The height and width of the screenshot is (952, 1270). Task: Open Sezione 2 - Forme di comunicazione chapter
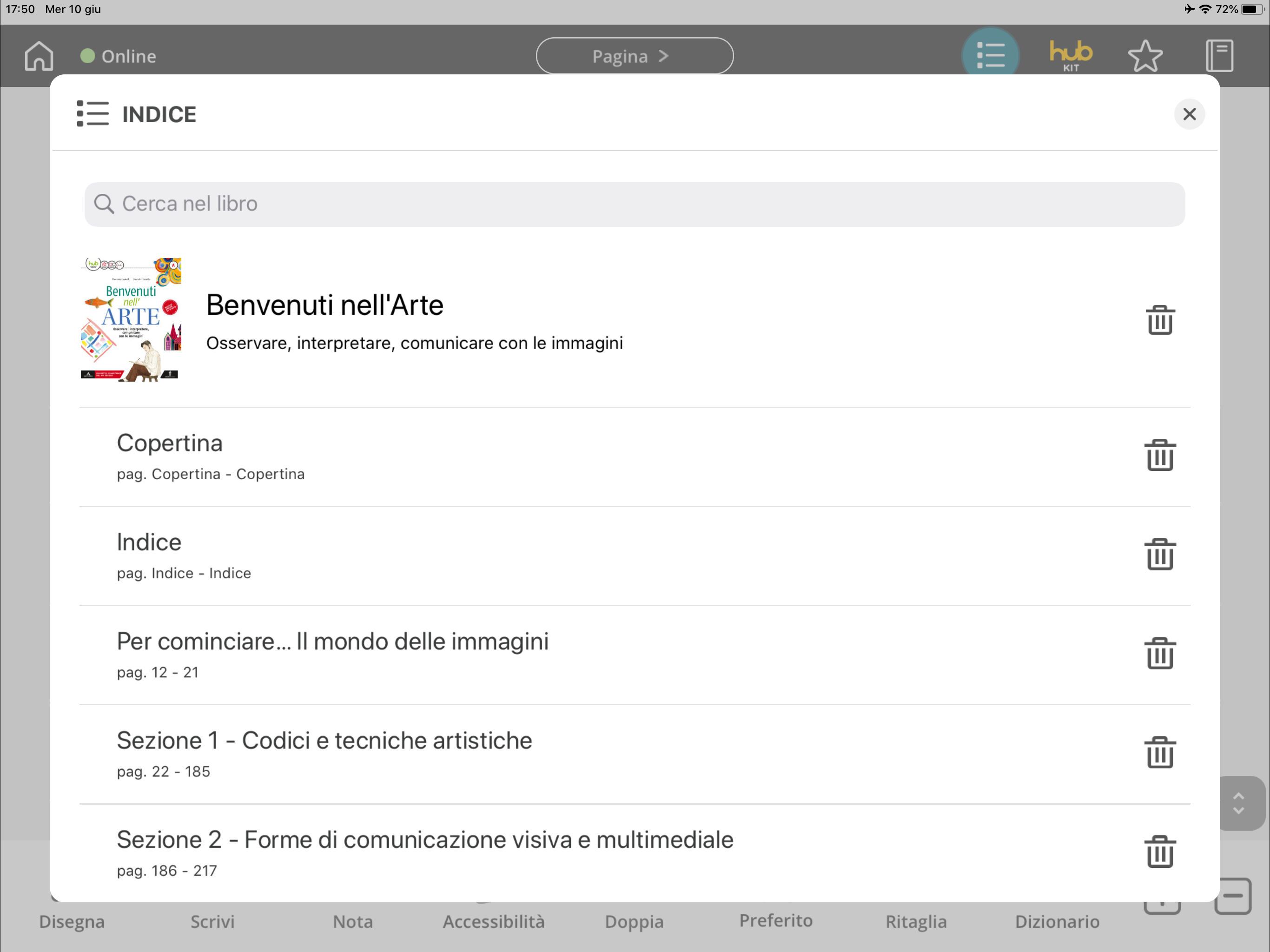pos(425,840)
